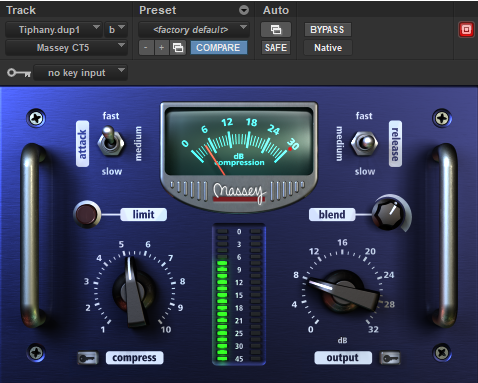The width and height of the screenshot is (478, 383).
Task: Open the automation enable window icon
Action: [x=276, y=30]
